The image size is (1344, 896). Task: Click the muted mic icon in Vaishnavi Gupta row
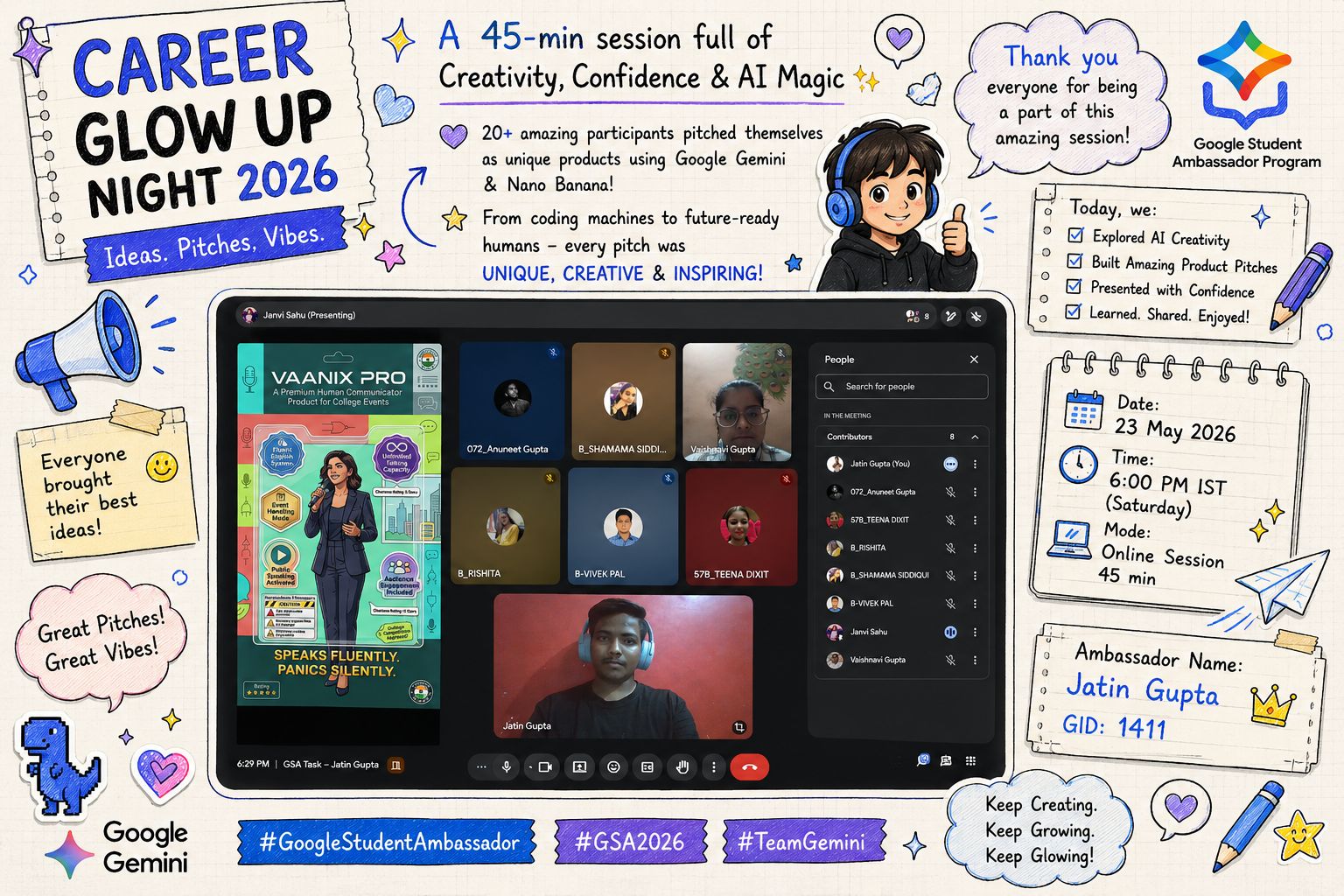(950, 660)
